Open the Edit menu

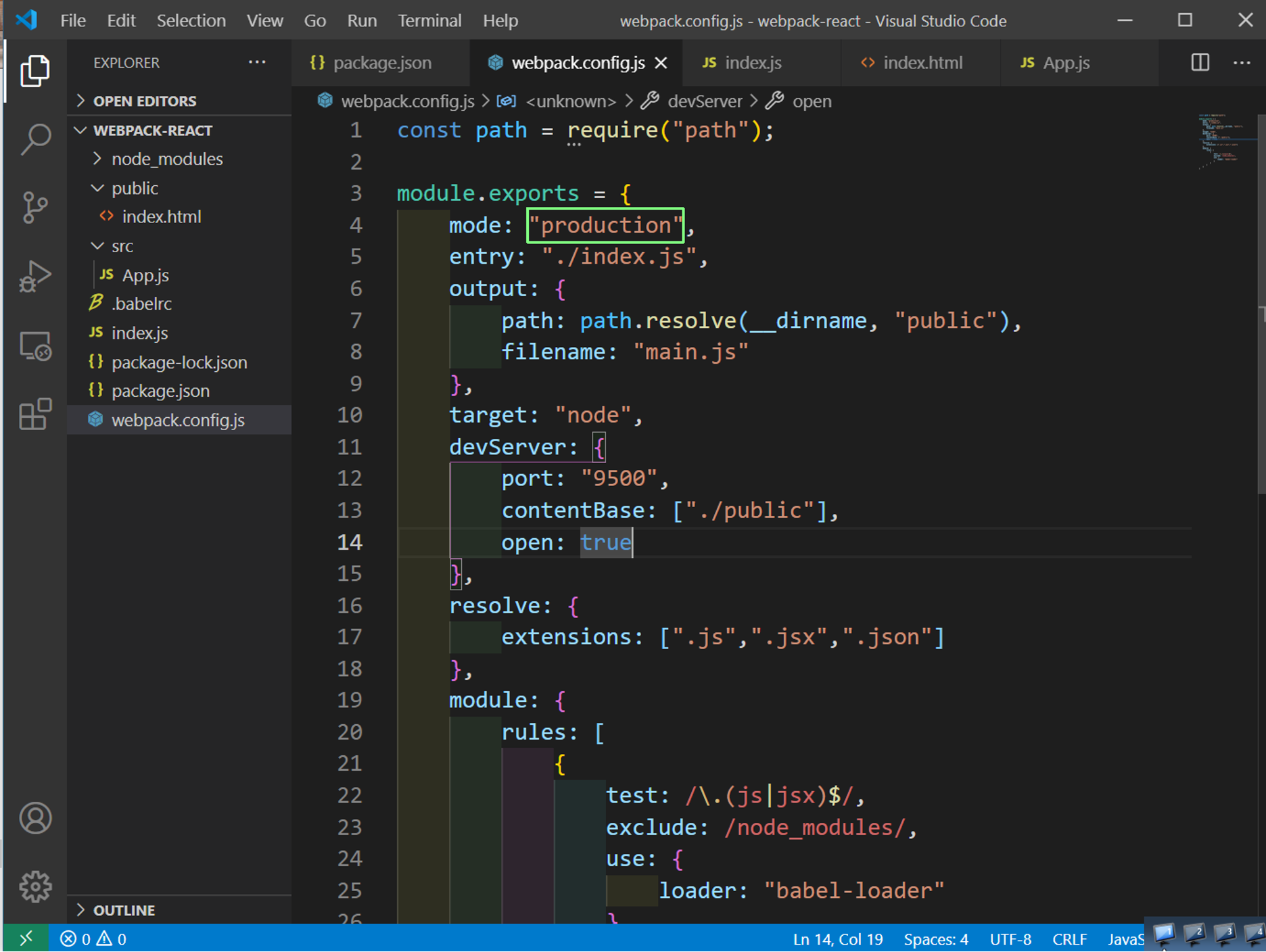click(x=121, y=21)
